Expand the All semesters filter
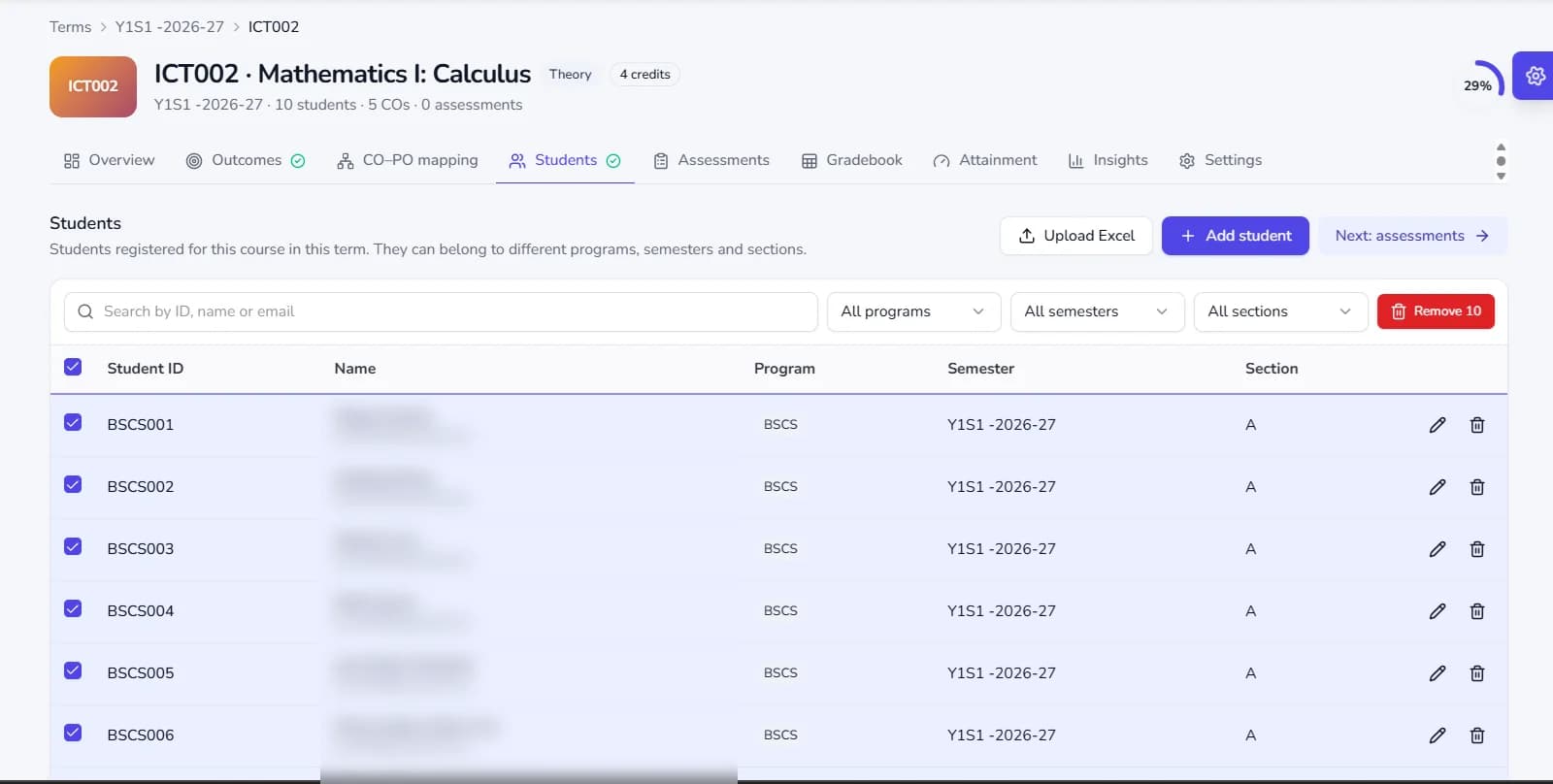1553x784 pixels. (x=1097, y=311)
